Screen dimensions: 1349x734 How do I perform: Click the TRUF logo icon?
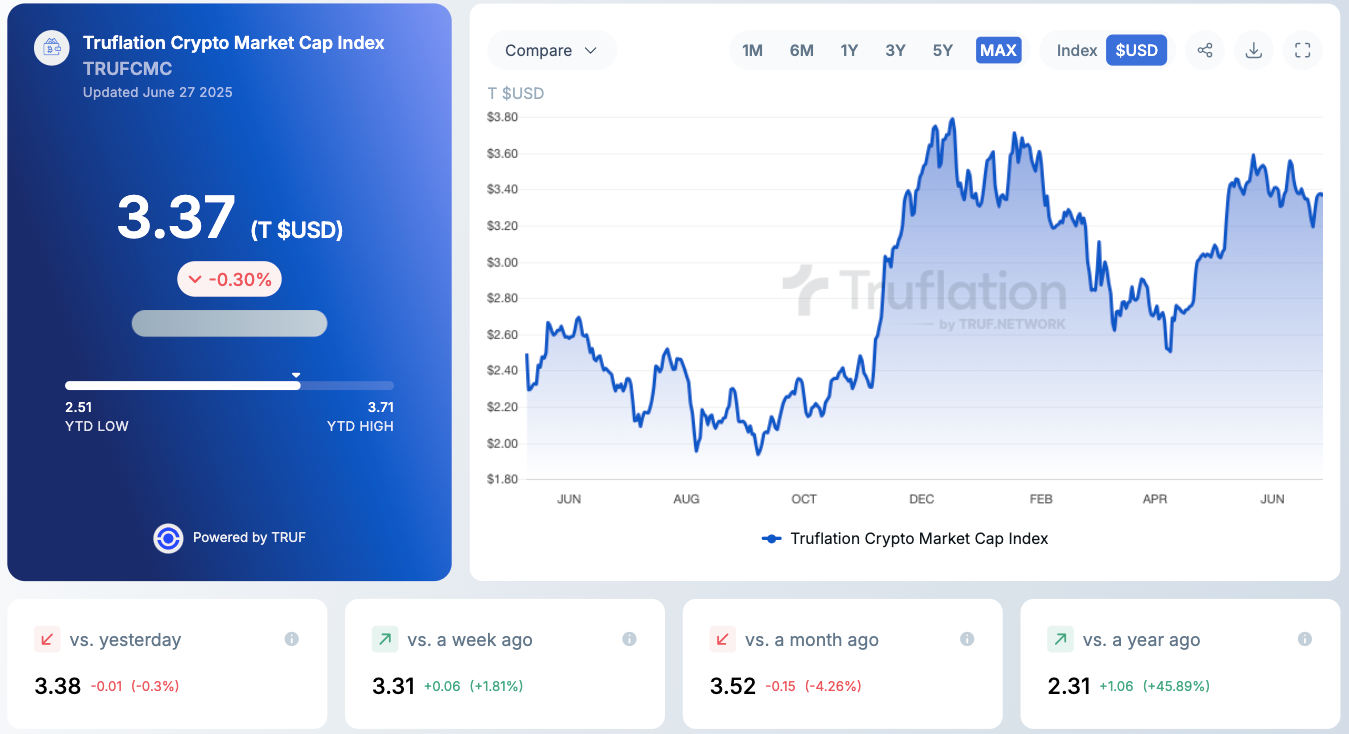168,538
